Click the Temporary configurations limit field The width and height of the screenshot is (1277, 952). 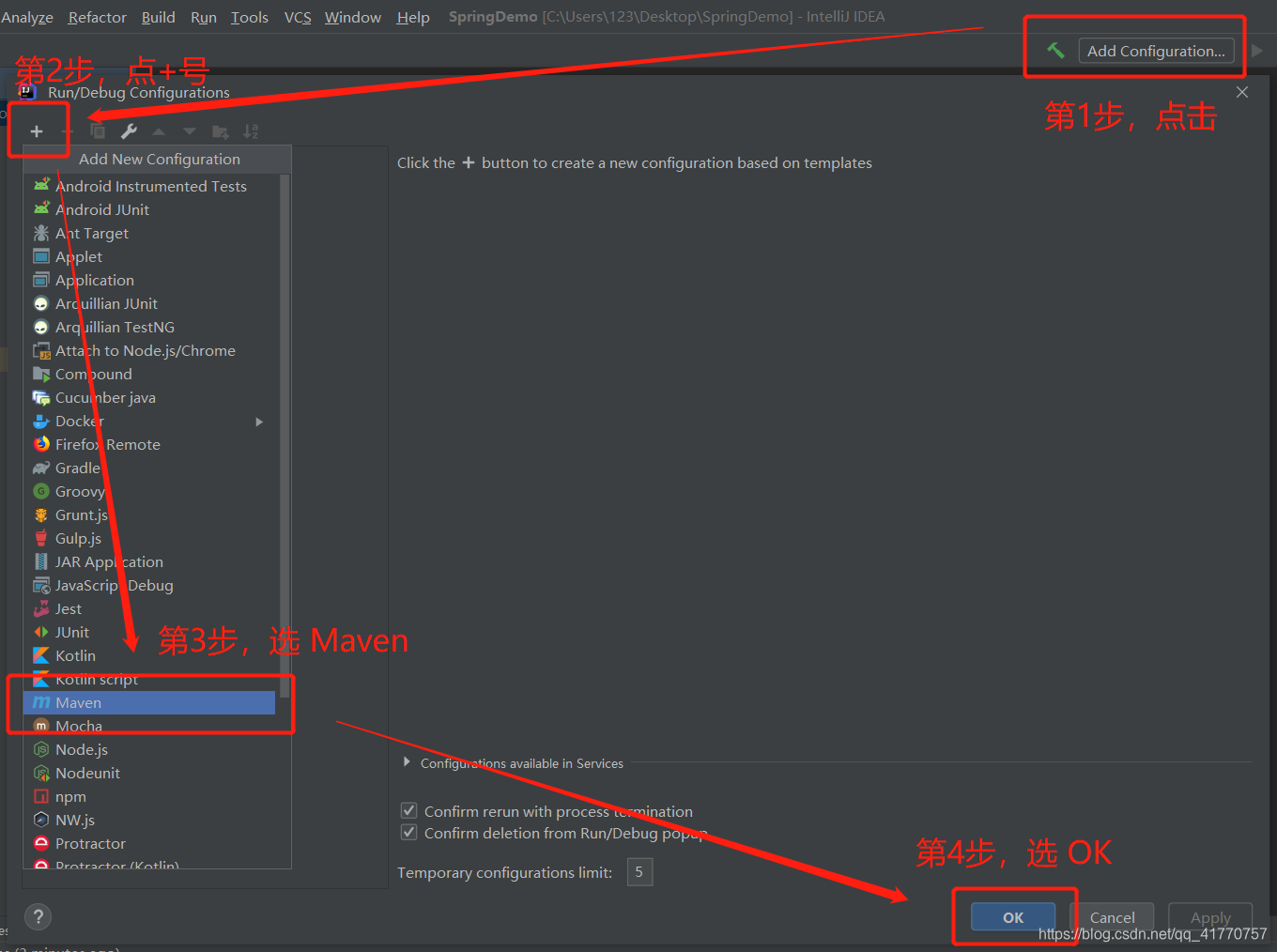click(x=639, y=872)
